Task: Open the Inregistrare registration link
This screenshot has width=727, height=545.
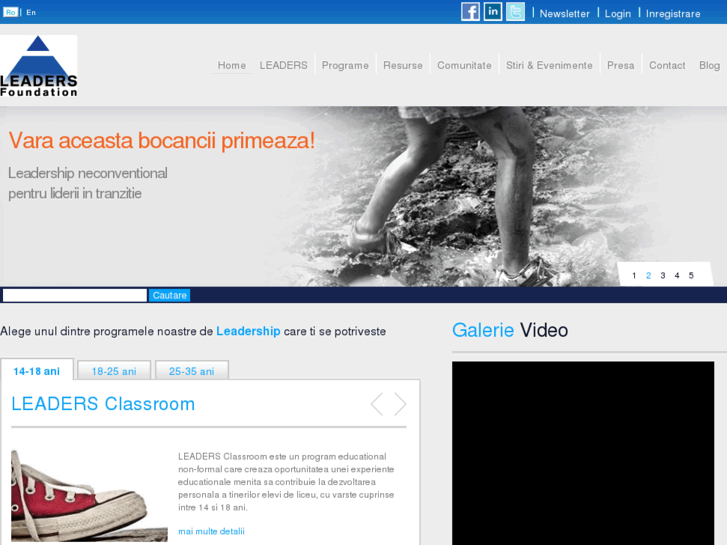Action: click(x=673, y=14)
